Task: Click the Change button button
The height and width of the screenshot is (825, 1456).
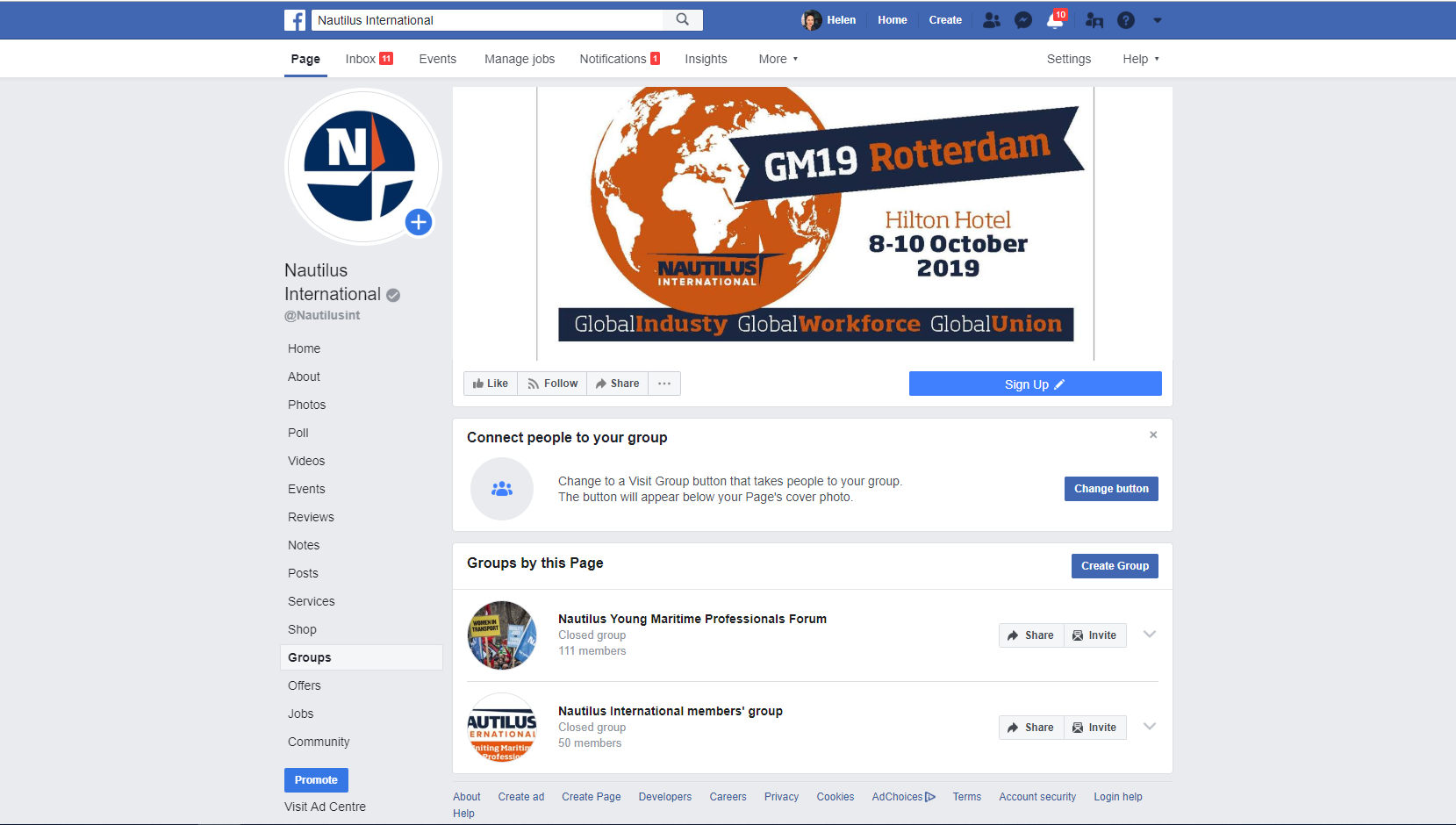Action: 1111,489
